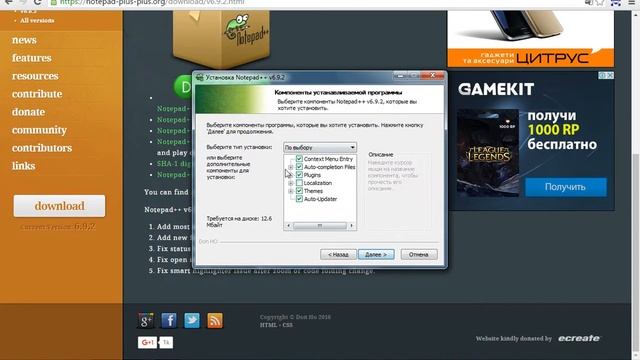Open Twitter icon in page footer
The image size is (640, 360).
(x=192, y=320)
